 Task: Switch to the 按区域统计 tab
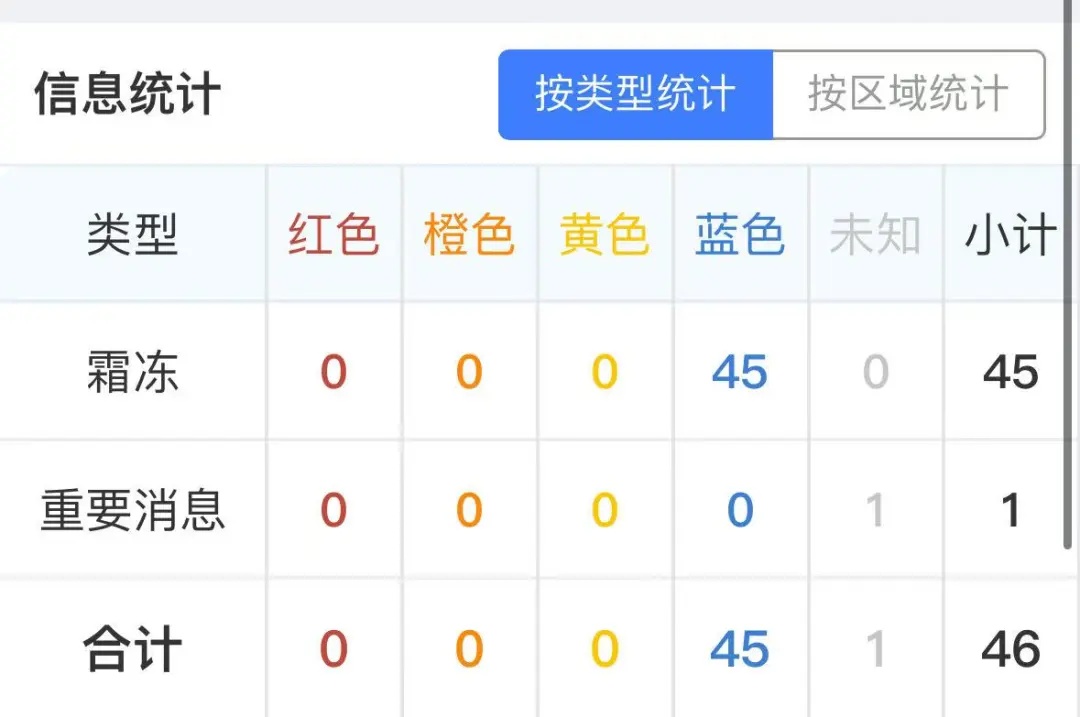coord(908,94)
